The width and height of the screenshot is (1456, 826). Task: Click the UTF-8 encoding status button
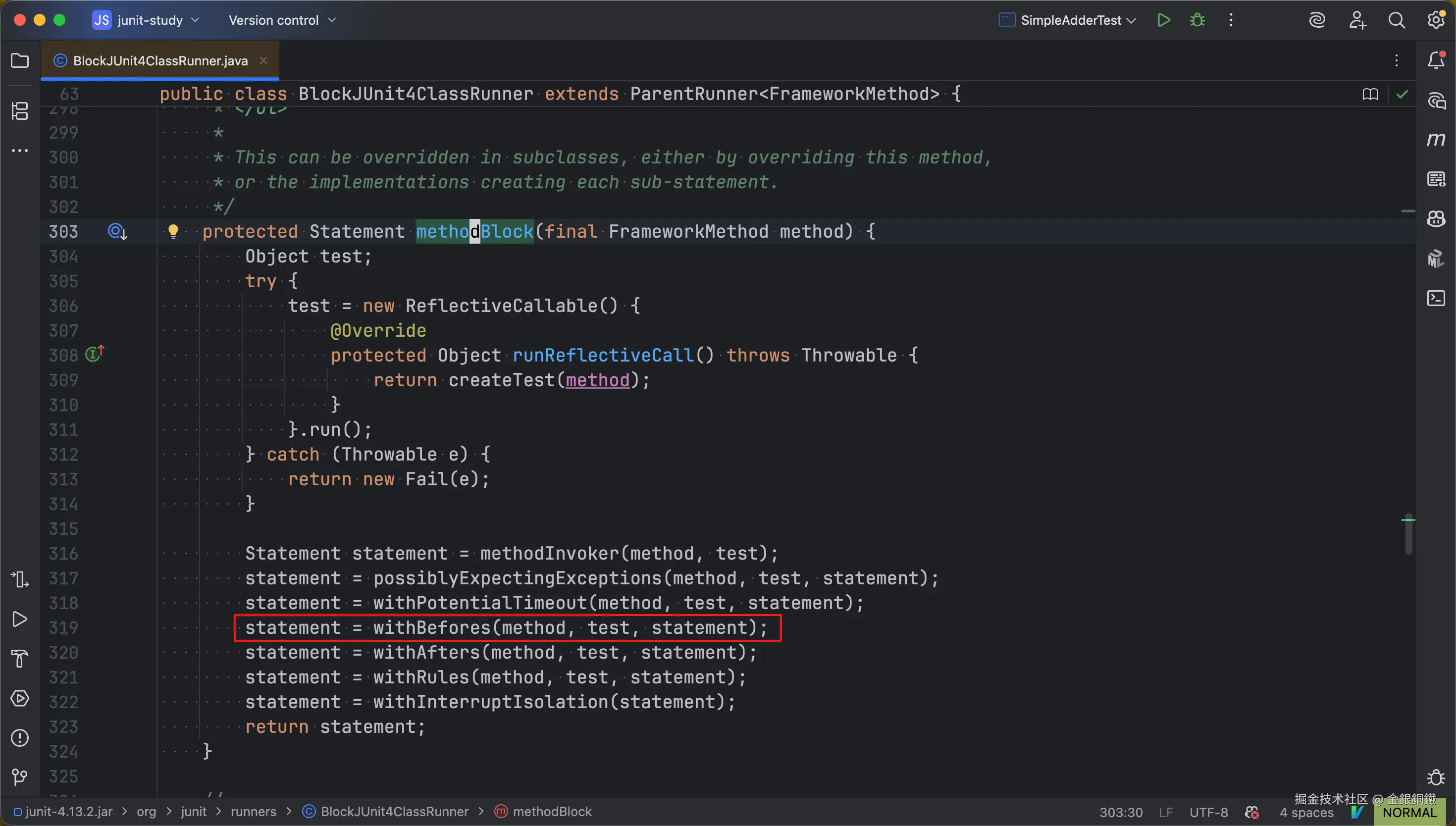[1208, 813]
